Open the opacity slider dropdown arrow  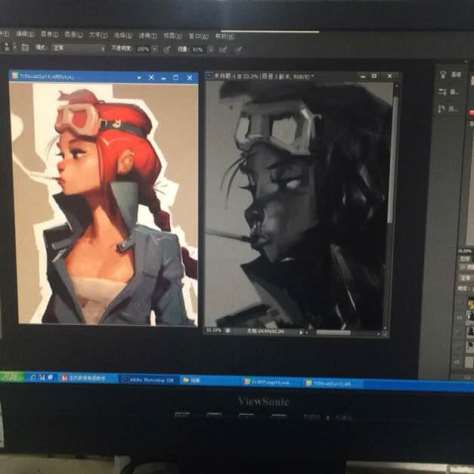tap(155, 49)
